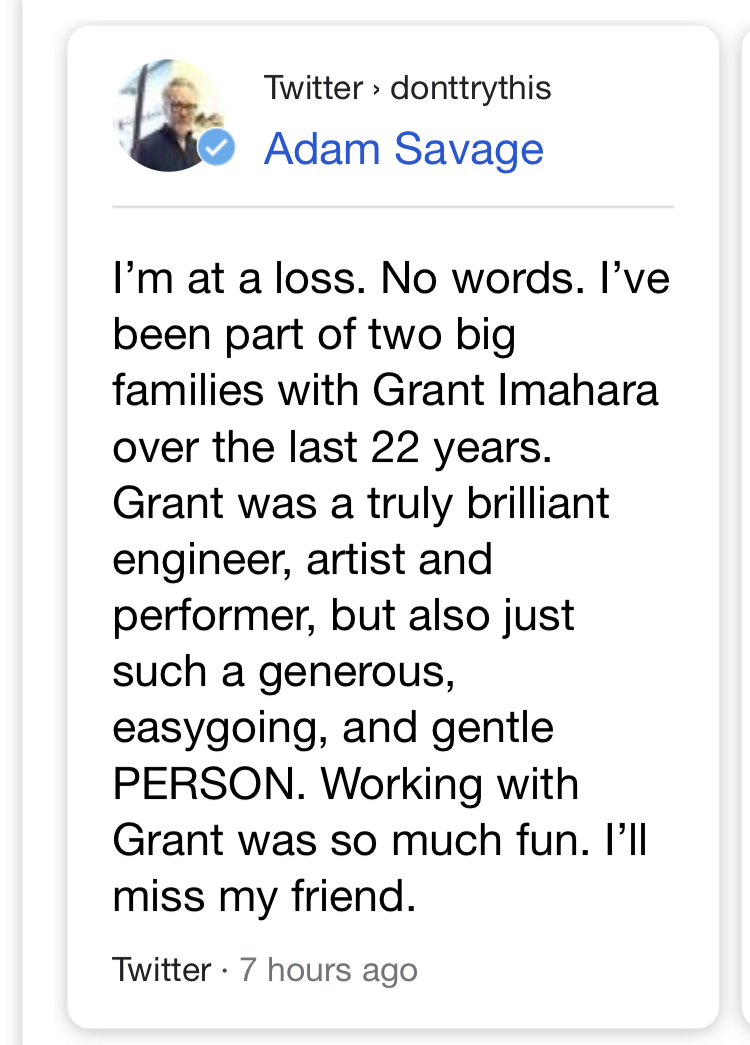Click the breadcrumb chevron separator
Screen dimensions: 750x1045
pos(376,89)
